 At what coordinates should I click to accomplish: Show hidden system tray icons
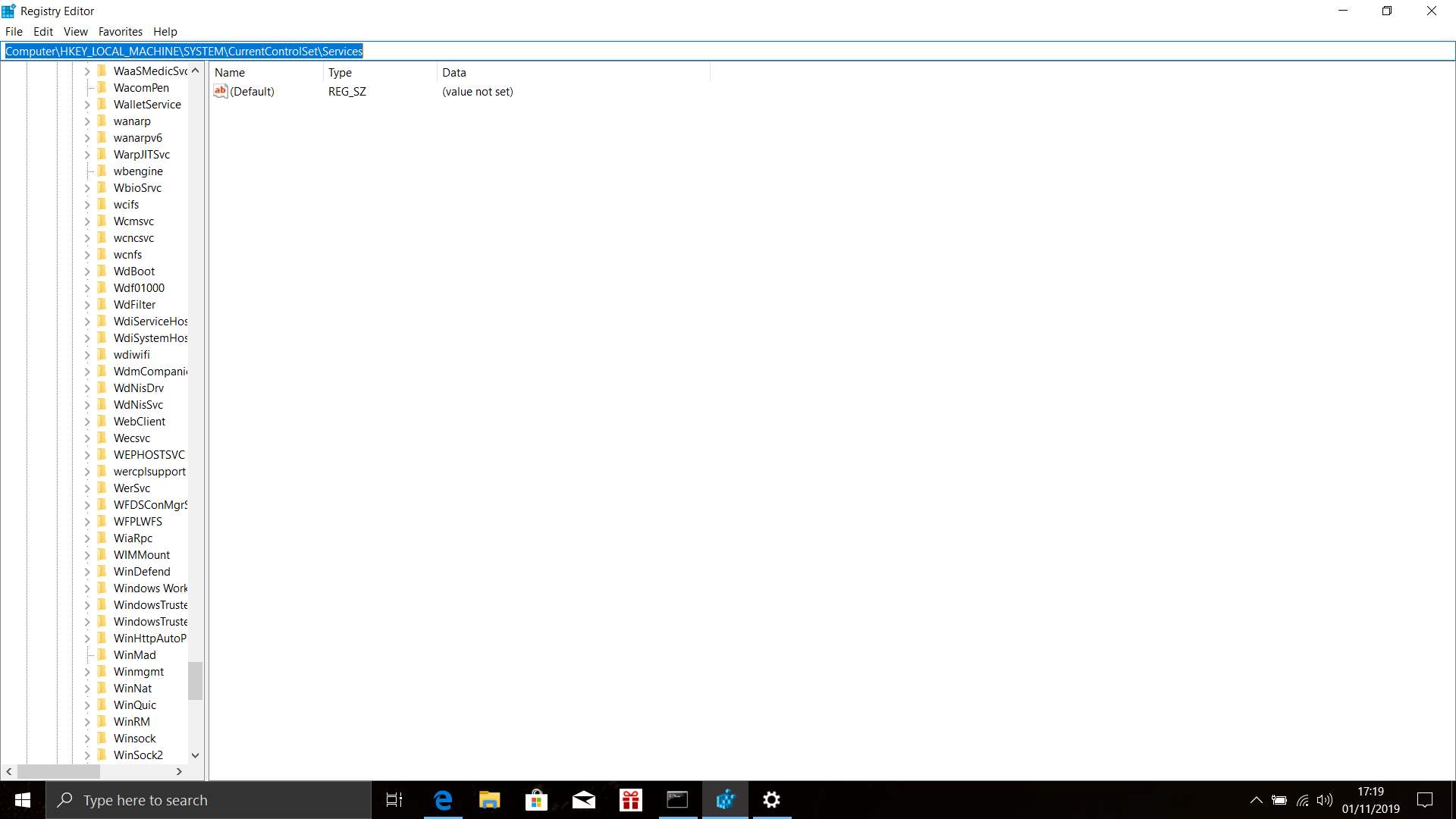[x=1257, y=800]
